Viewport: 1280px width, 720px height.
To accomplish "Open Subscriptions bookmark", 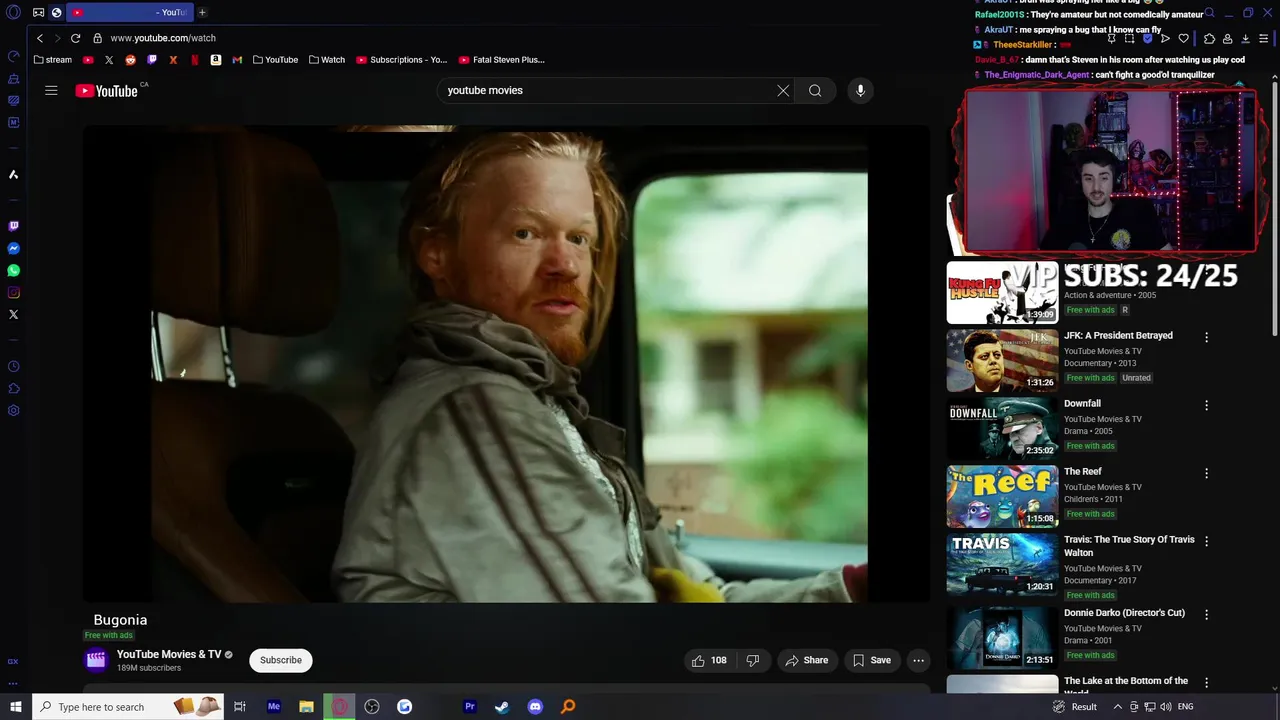I will point(401,60).
